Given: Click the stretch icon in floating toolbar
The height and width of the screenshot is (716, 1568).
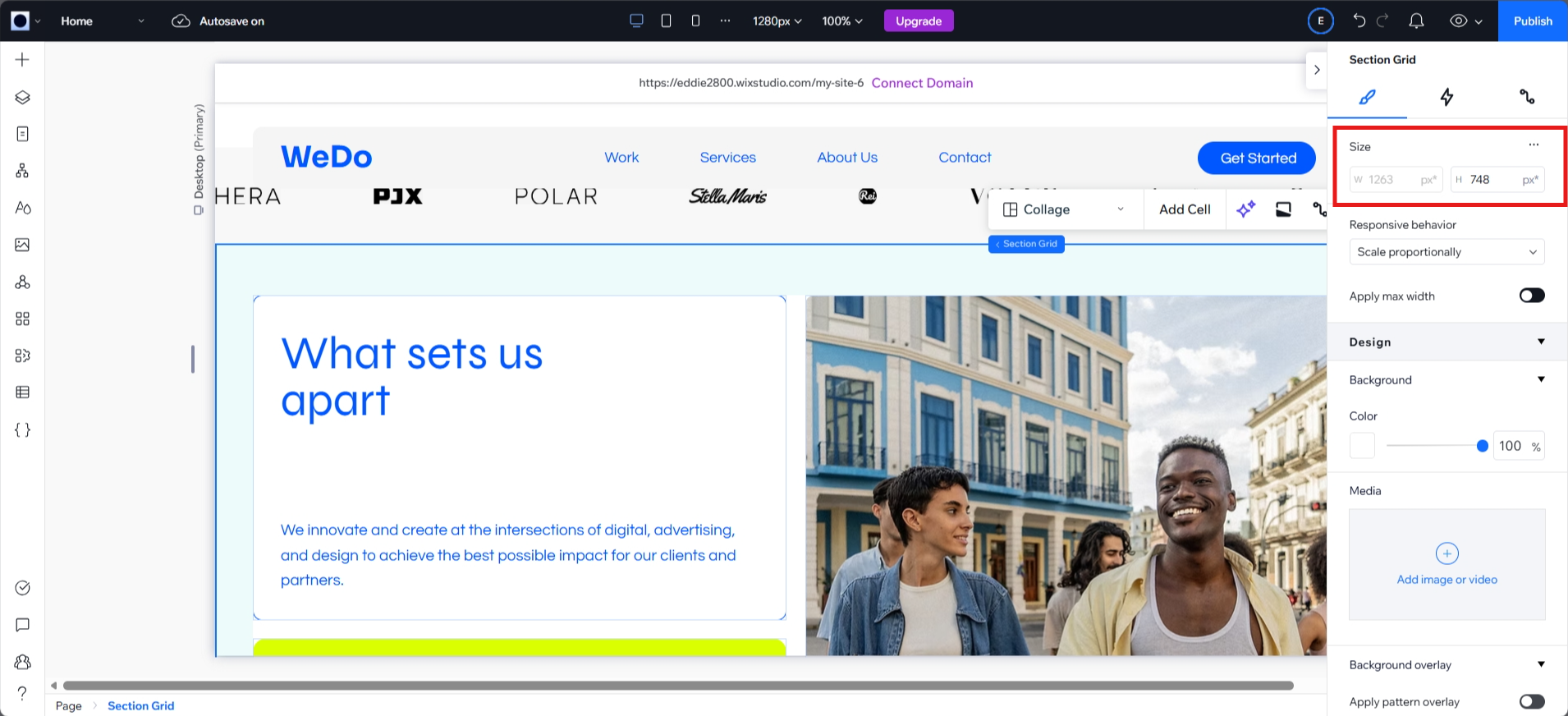Looking at the screenshot, I should 1283,209.
